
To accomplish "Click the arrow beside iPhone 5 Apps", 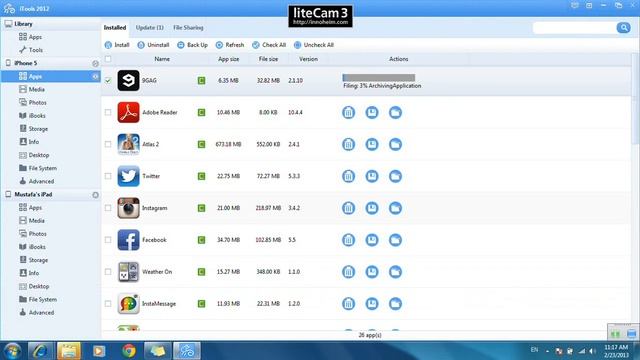I will (x=95, y=76).
